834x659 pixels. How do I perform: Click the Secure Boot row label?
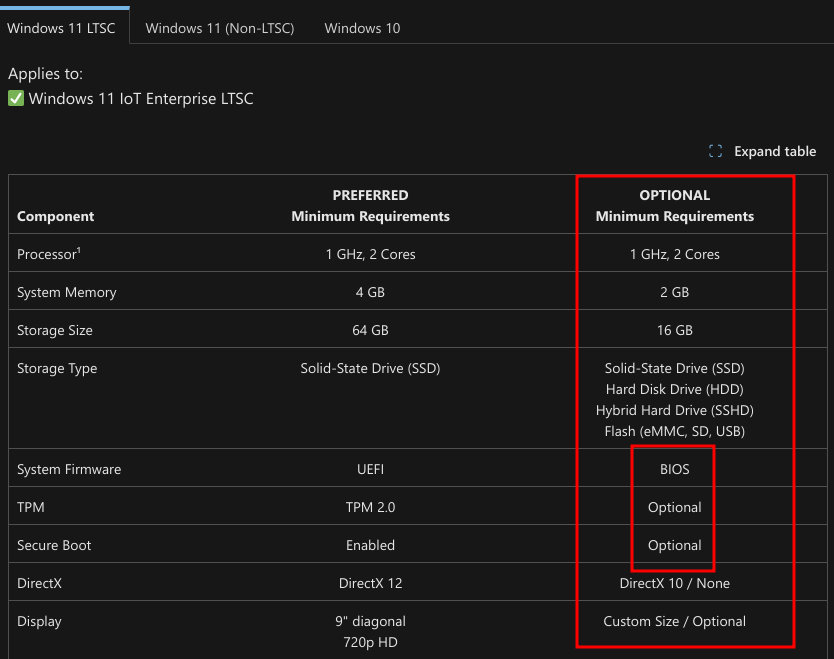coord(54,546)
